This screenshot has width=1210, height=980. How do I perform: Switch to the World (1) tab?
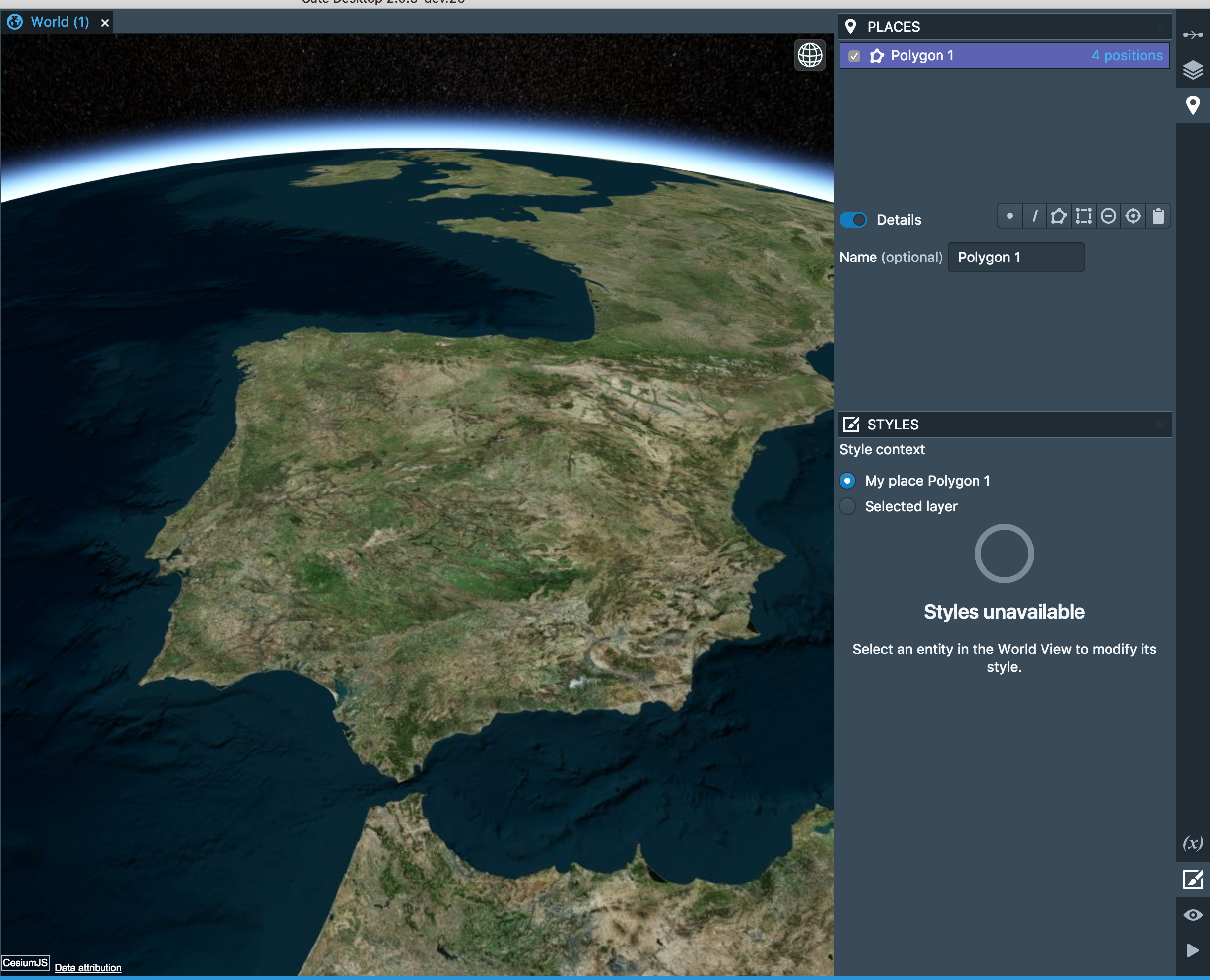pyautogui.click(x=59, y=22)
